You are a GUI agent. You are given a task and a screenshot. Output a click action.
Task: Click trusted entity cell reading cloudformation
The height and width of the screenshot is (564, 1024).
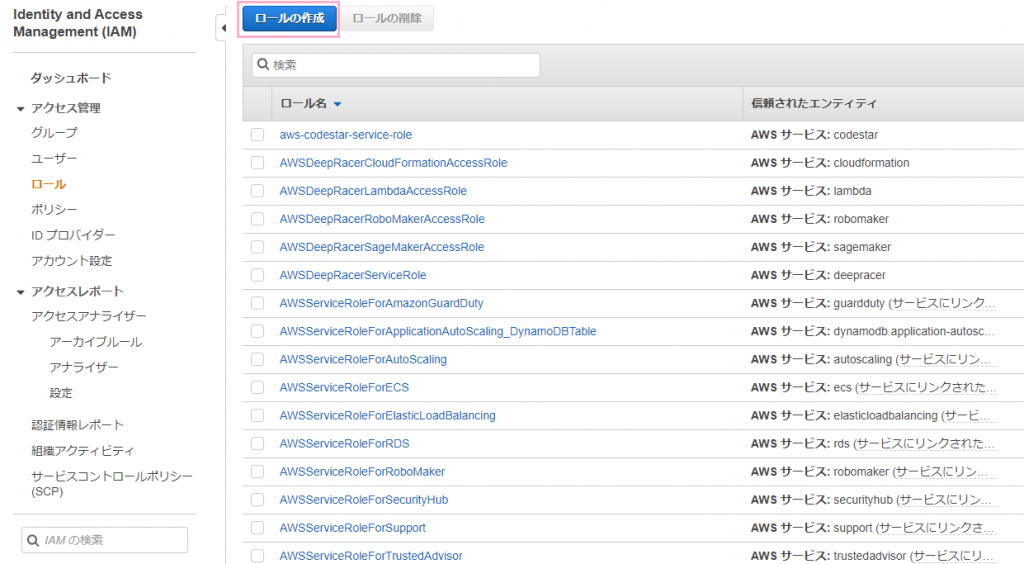[x=830, y=163]
